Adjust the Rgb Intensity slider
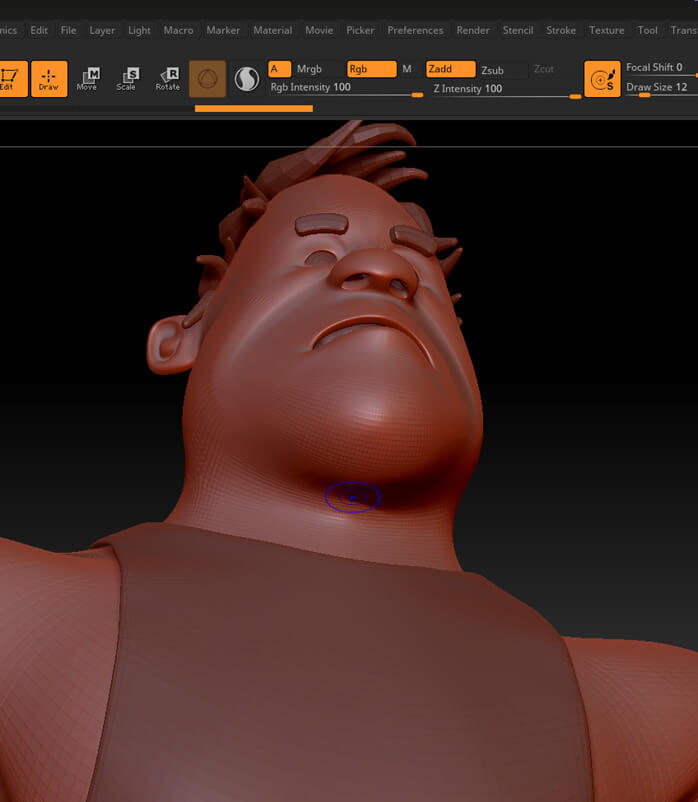This screenshot has height=802, width=698. [346, 88]
